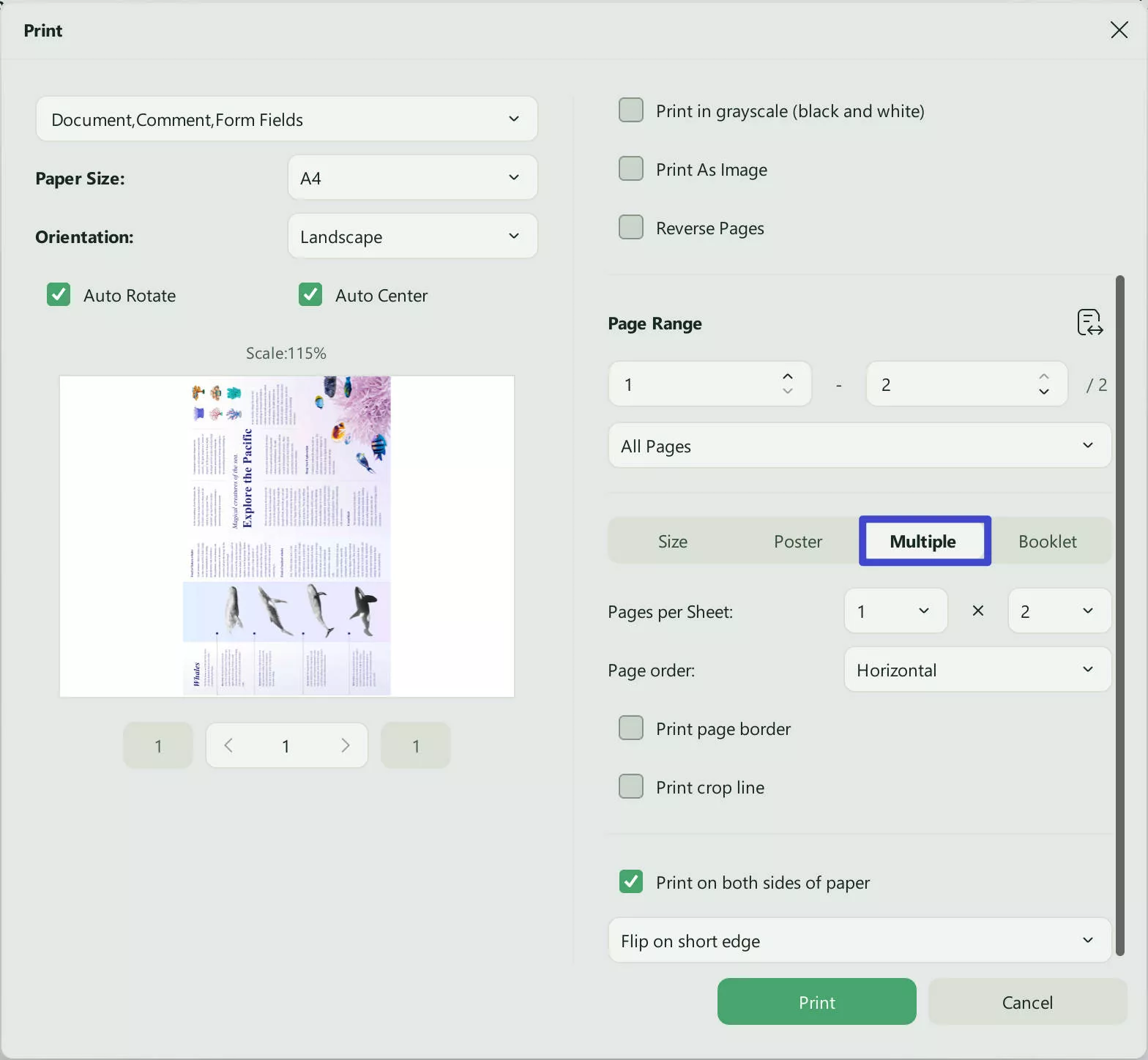Uncheck Print on both sides of paper
1148x1060 pixels.
(x=631, y=881)
